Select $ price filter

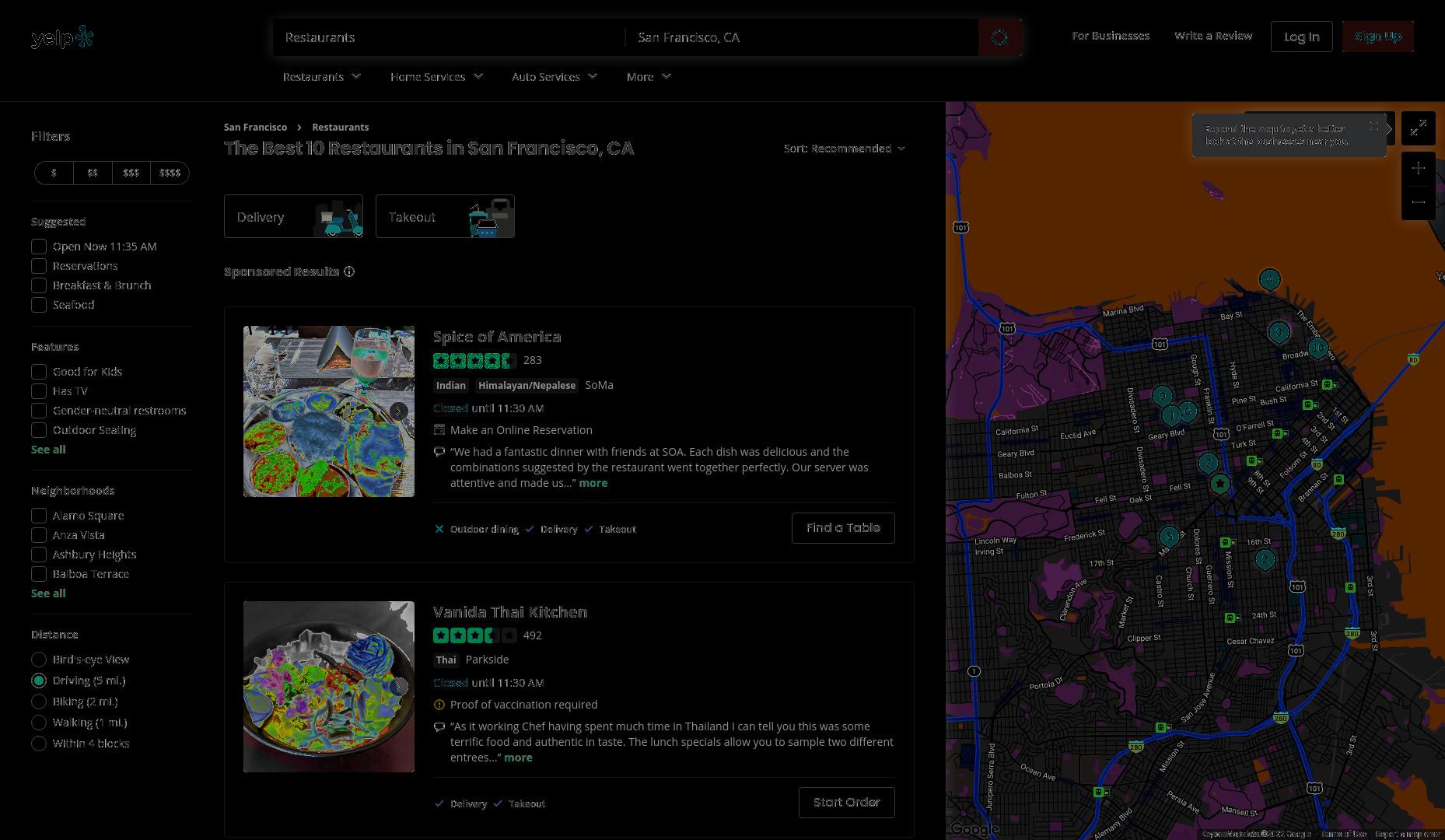click(x=54, y=173)
